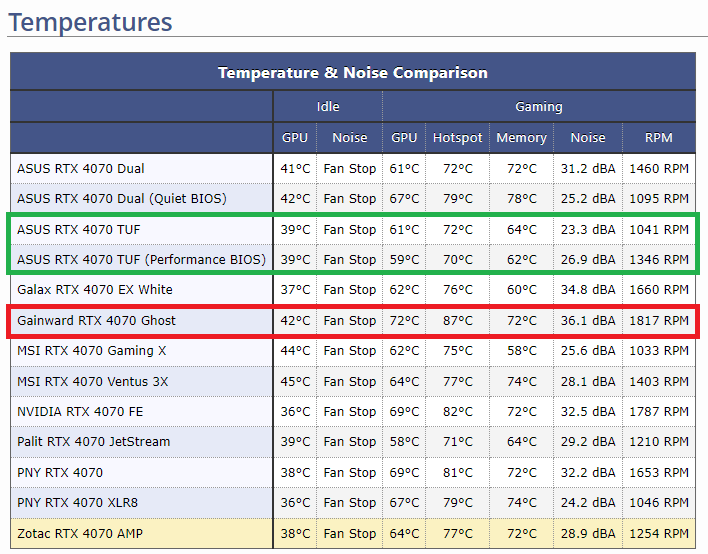
Task: Click the 36.1 dBA noise value
Action: click(x=588, y=321)
